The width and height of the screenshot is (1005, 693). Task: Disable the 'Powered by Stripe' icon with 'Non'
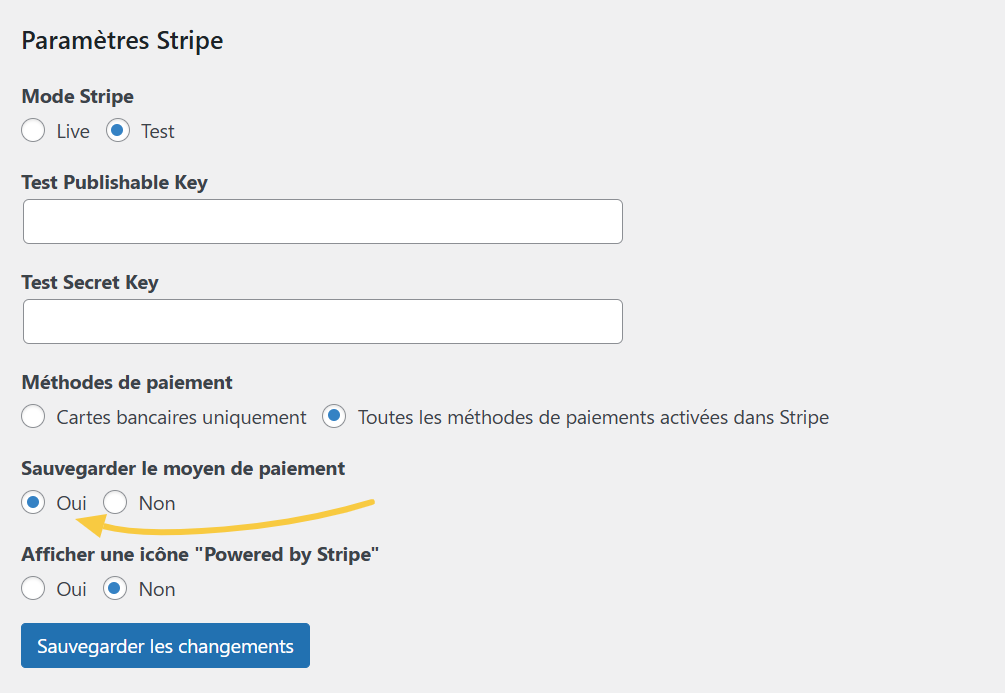[x=114, y=589]
